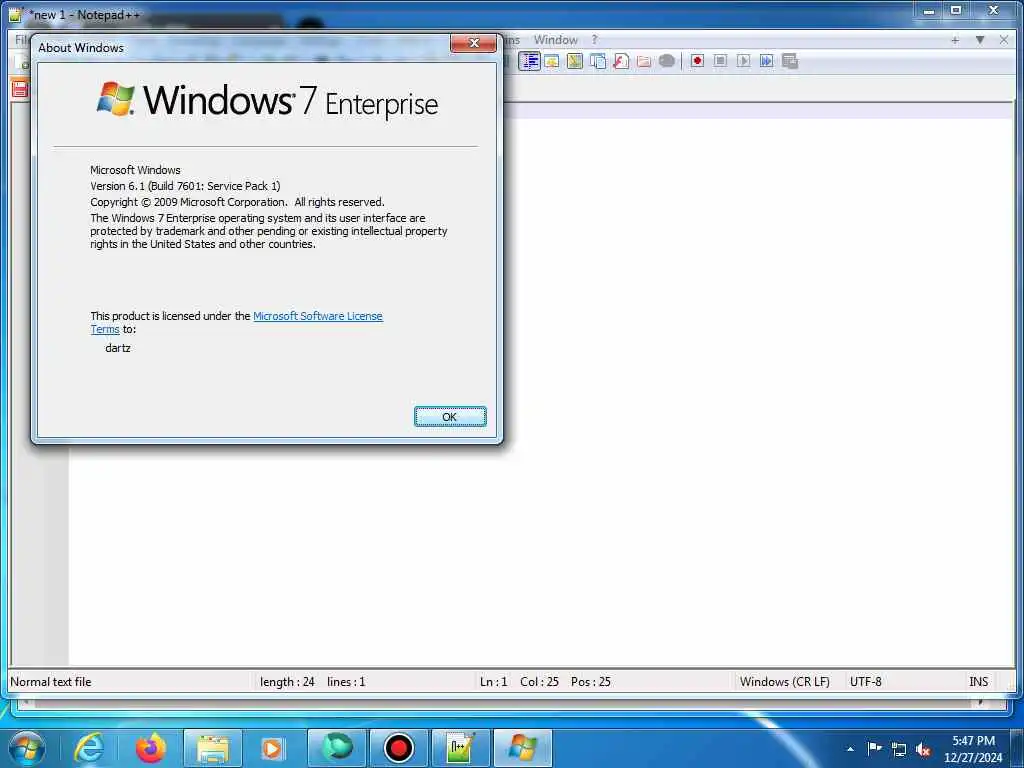1024x768 pixels.
Task: Click the Windows 7 Enterprise logo
Action: (268, 100)
